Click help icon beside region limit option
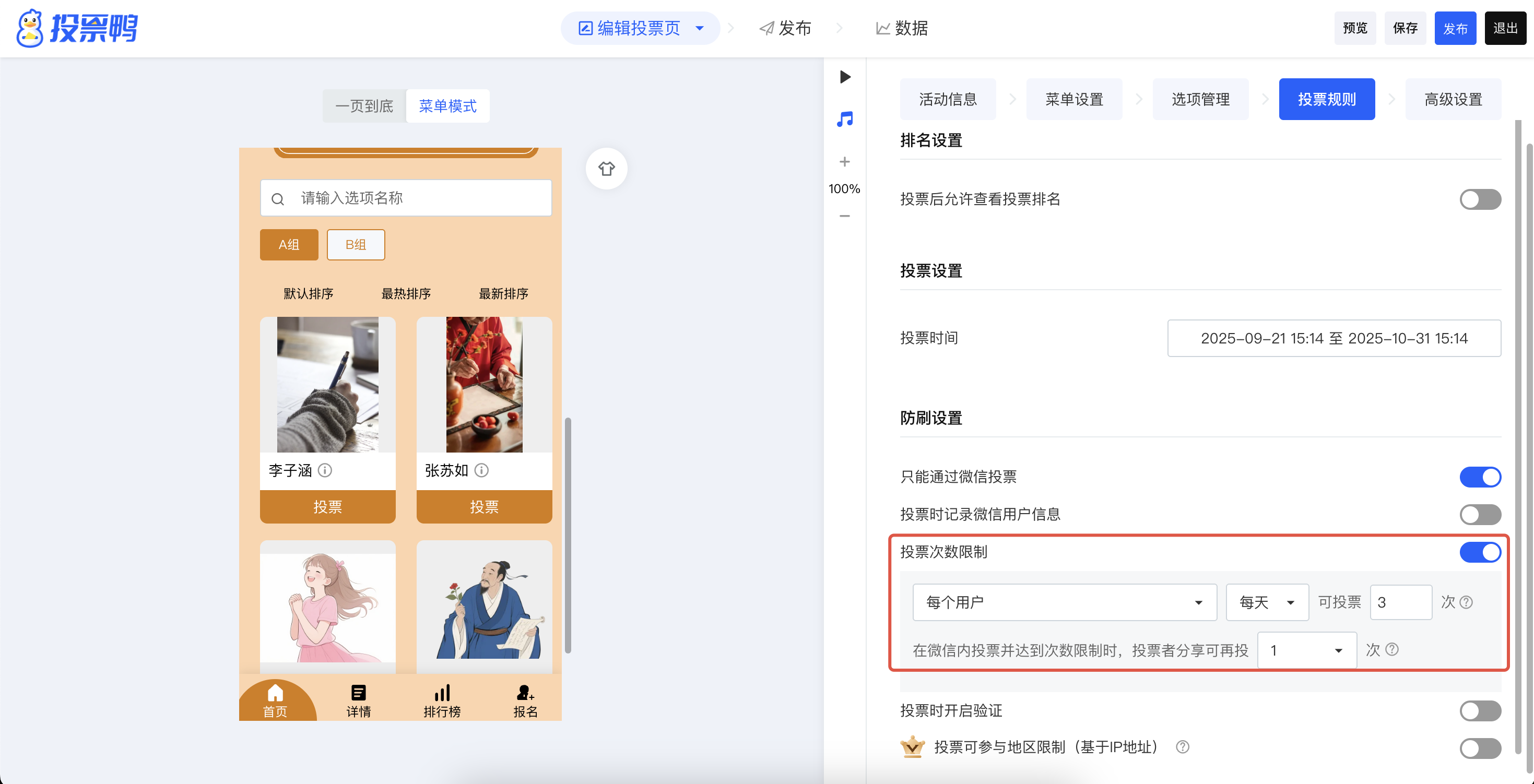This screenshot has width=1534, height=784. 1183,746
